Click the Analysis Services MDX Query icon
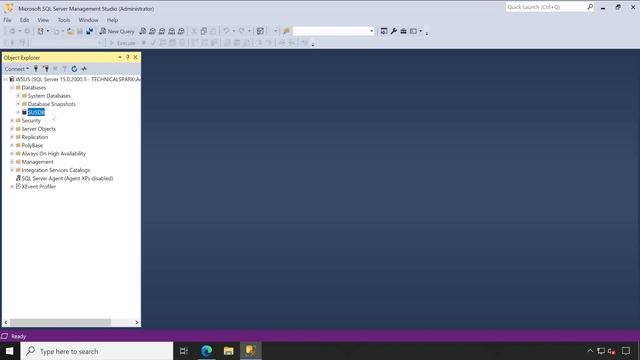This screenshot has width=640, height=360. tap(152, 31)
